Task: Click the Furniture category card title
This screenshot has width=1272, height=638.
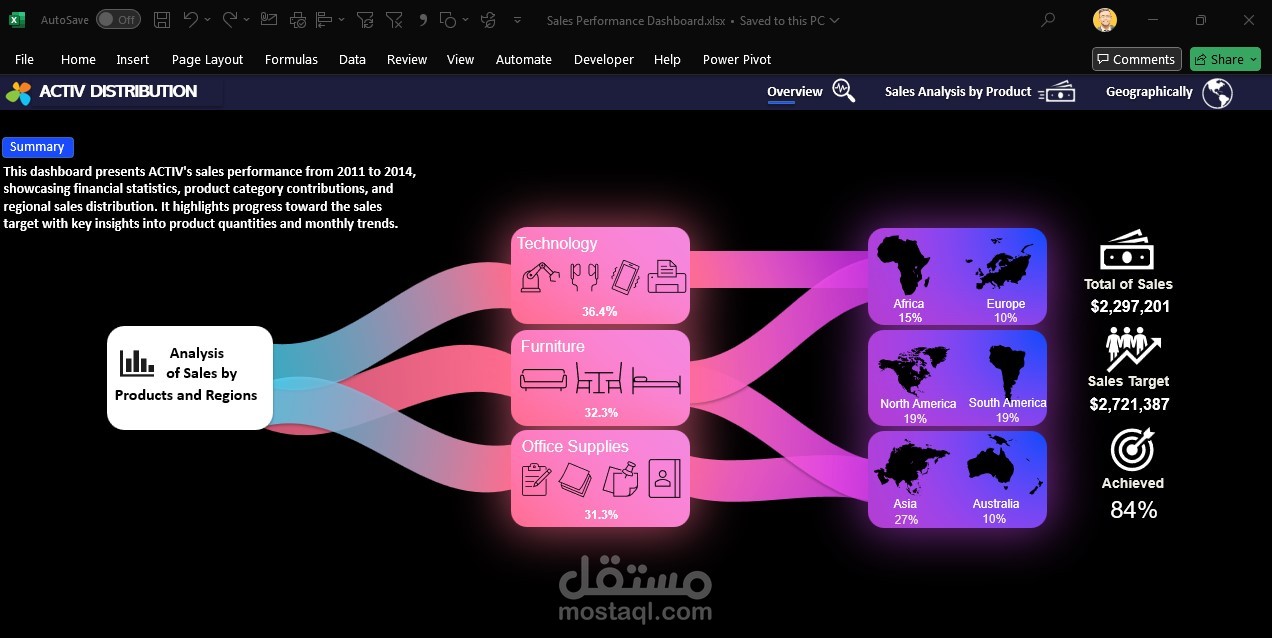Action: (552, 346)
